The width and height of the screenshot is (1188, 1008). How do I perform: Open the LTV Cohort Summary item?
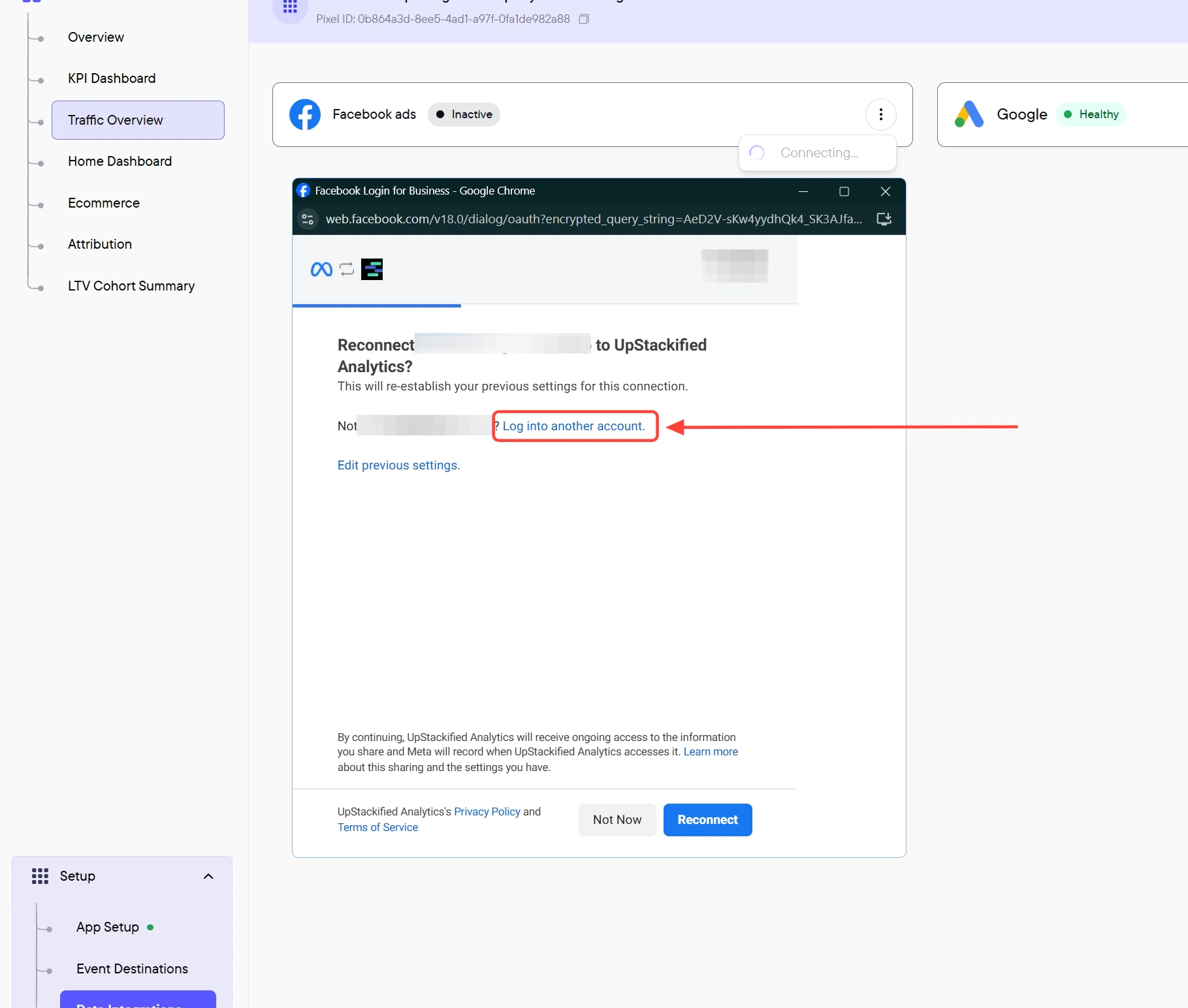(x=131, y=286)
